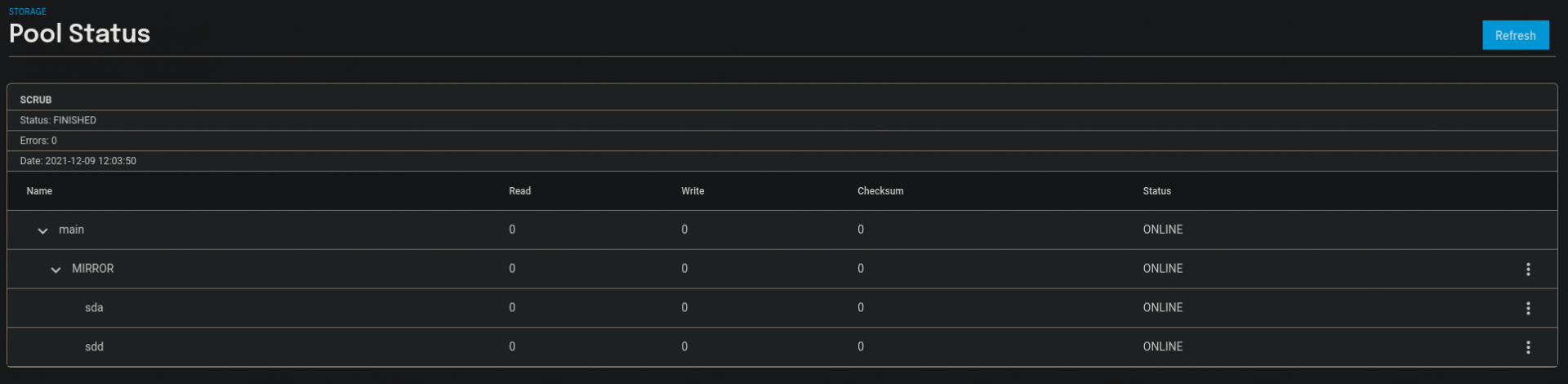Collapse the main pool chevron
The image size is (1568, 384).
click(x=42, y=230)
